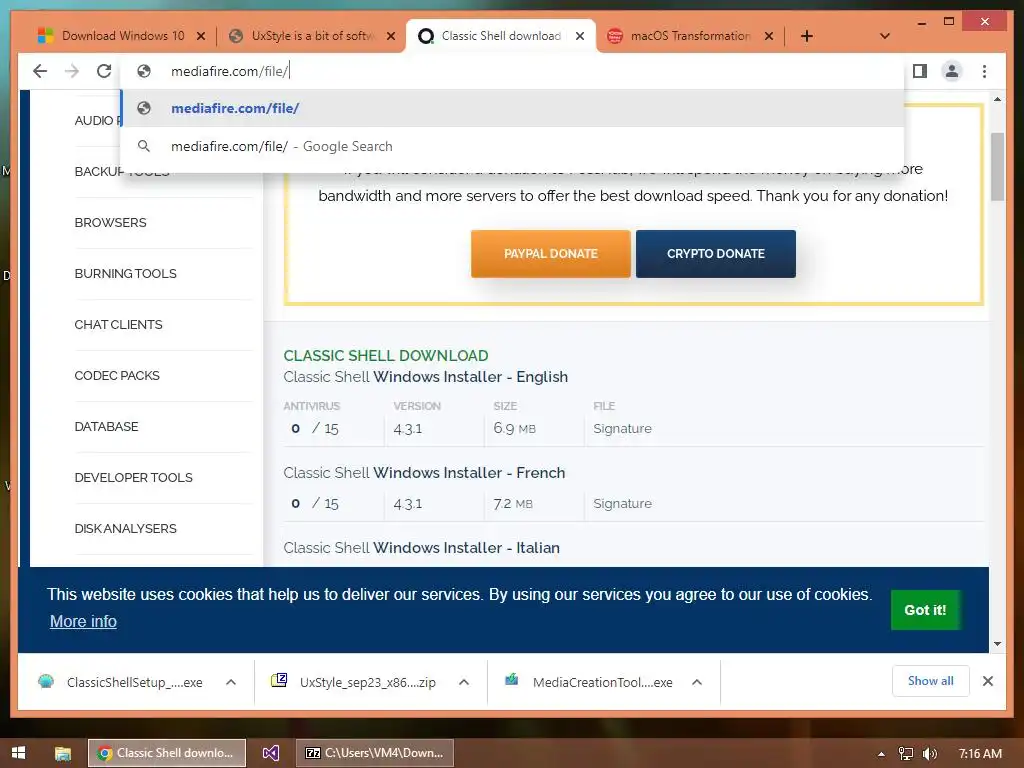Show hidden system tray icons
Image resolution: width=1024 pixels, height=768 pixels.
pyautogui.click(x=881, y=754)
